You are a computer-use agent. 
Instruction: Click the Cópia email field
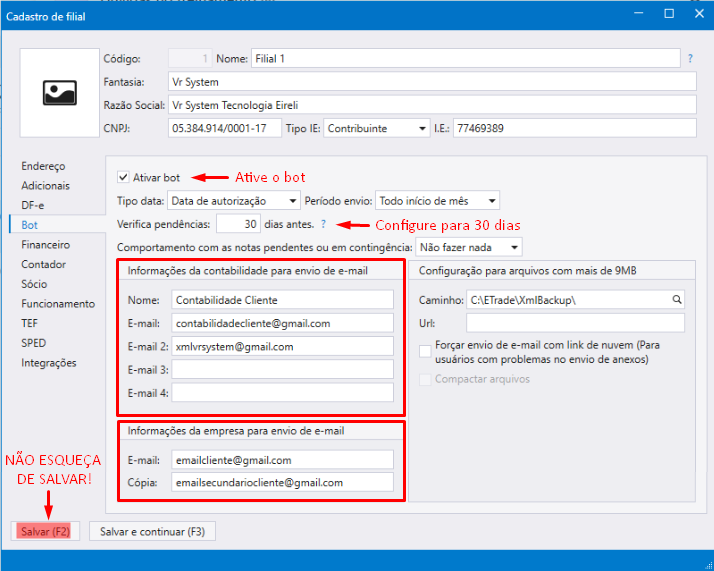[283, 483]
